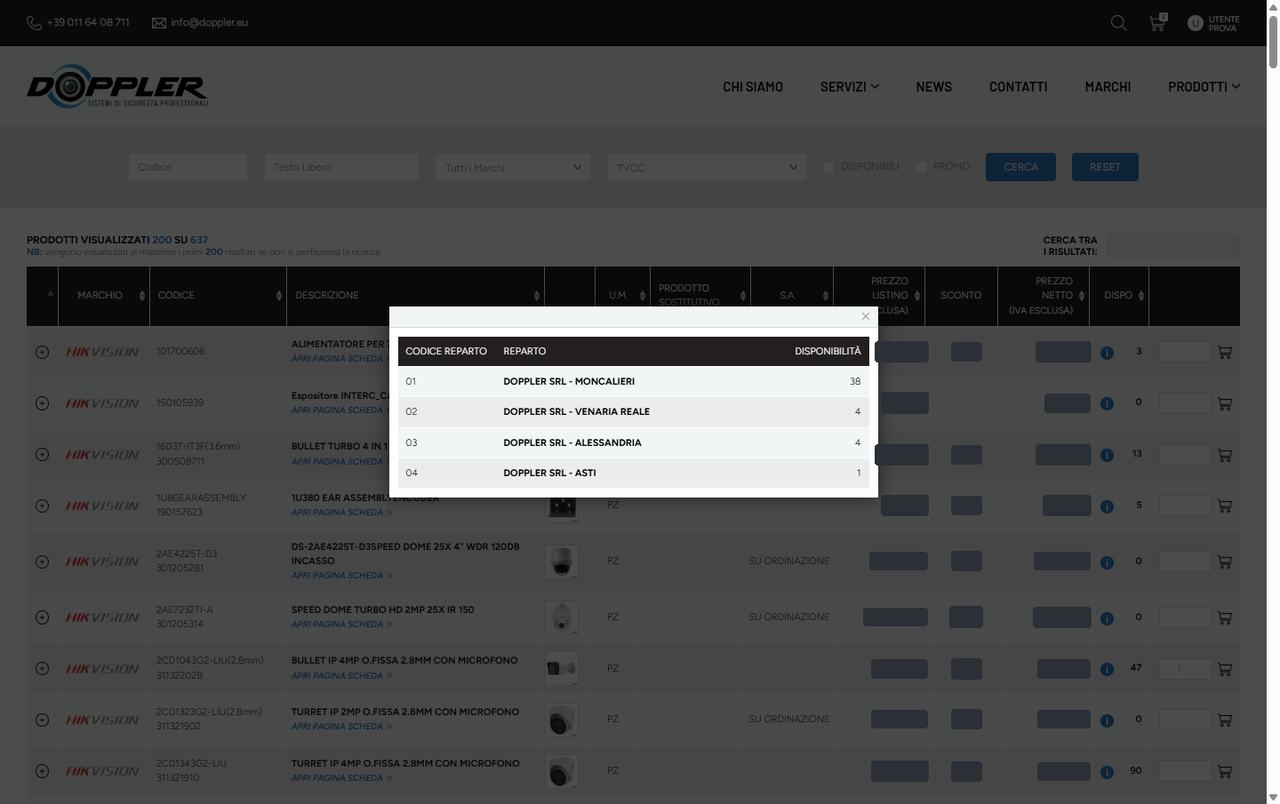Open the Tutti i Marchi brand dropdown
The height and width of the screenshot is (804, 1280).
(513, 167)
